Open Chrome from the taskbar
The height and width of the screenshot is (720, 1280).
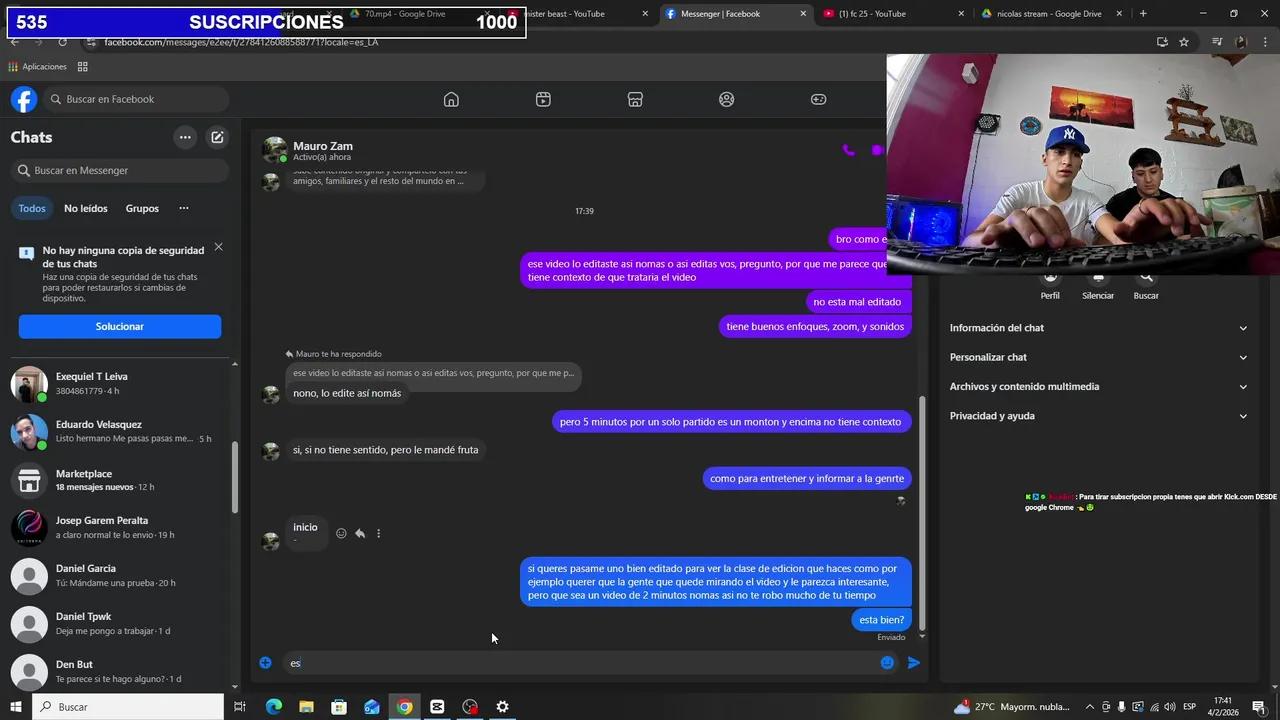click(404, 707)
